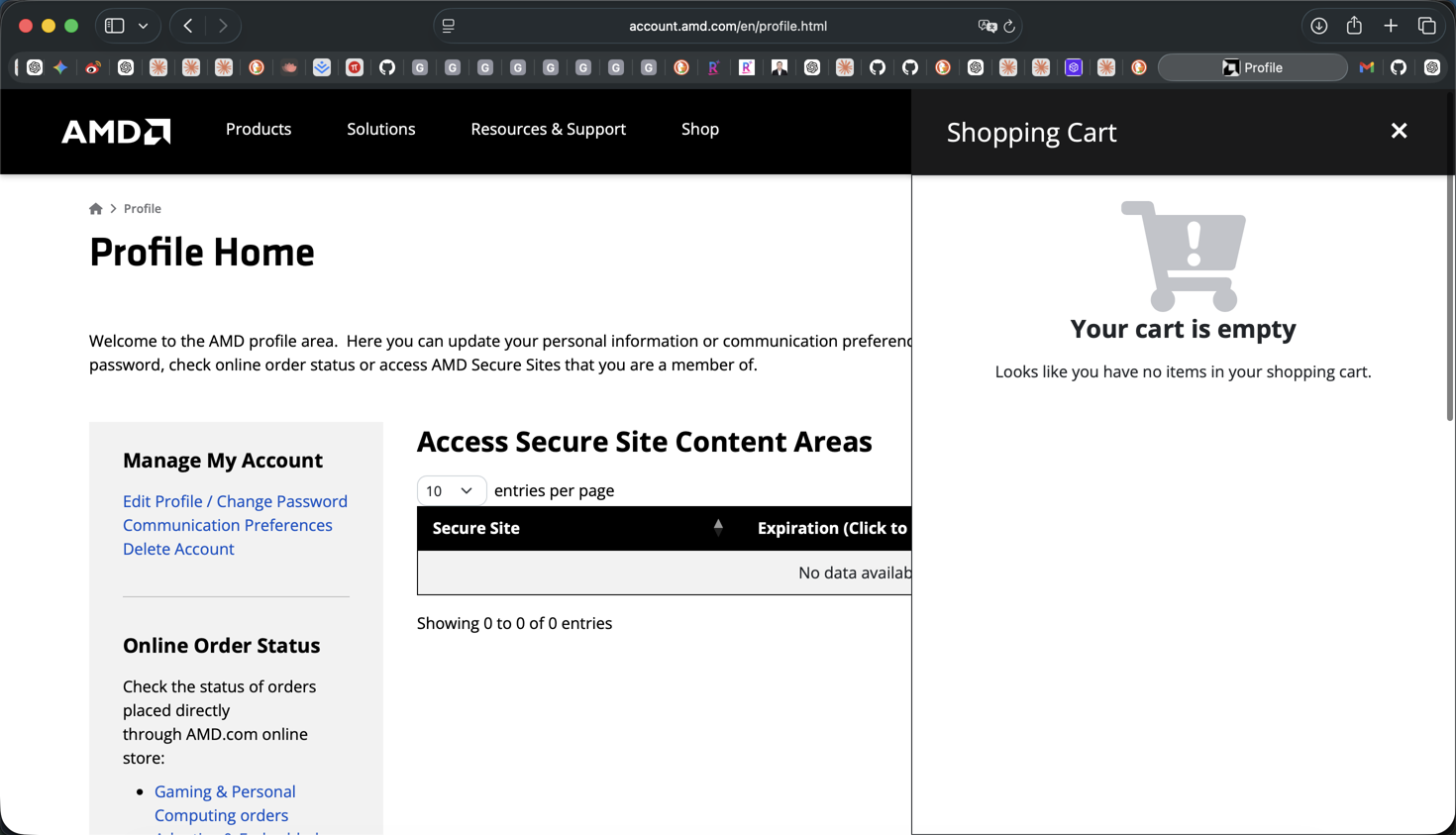This screenshot has width=1456, height=835.
Task: Select the active AMD Profile tab
Action: tap(1253, 67)
